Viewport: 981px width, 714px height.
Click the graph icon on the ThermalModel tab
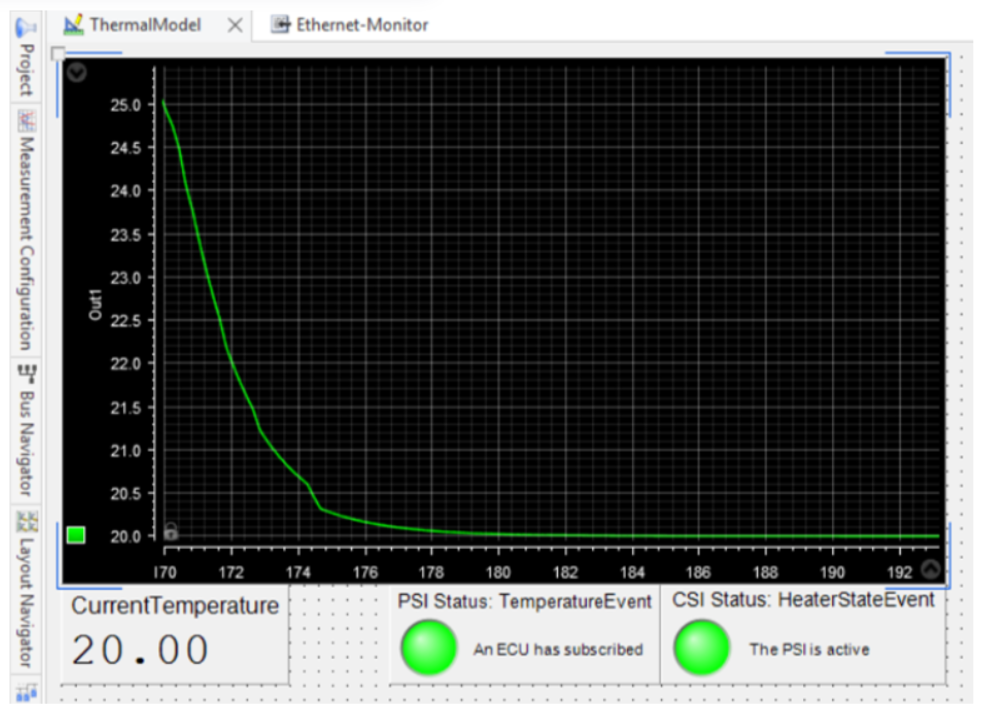[74, 24]
